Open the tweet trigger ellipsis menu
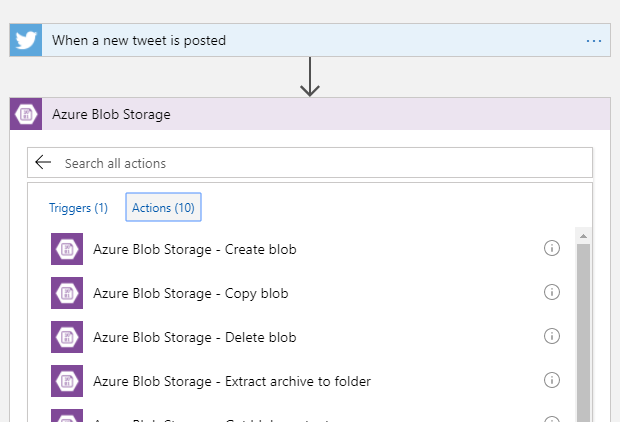 click(594, 41)
